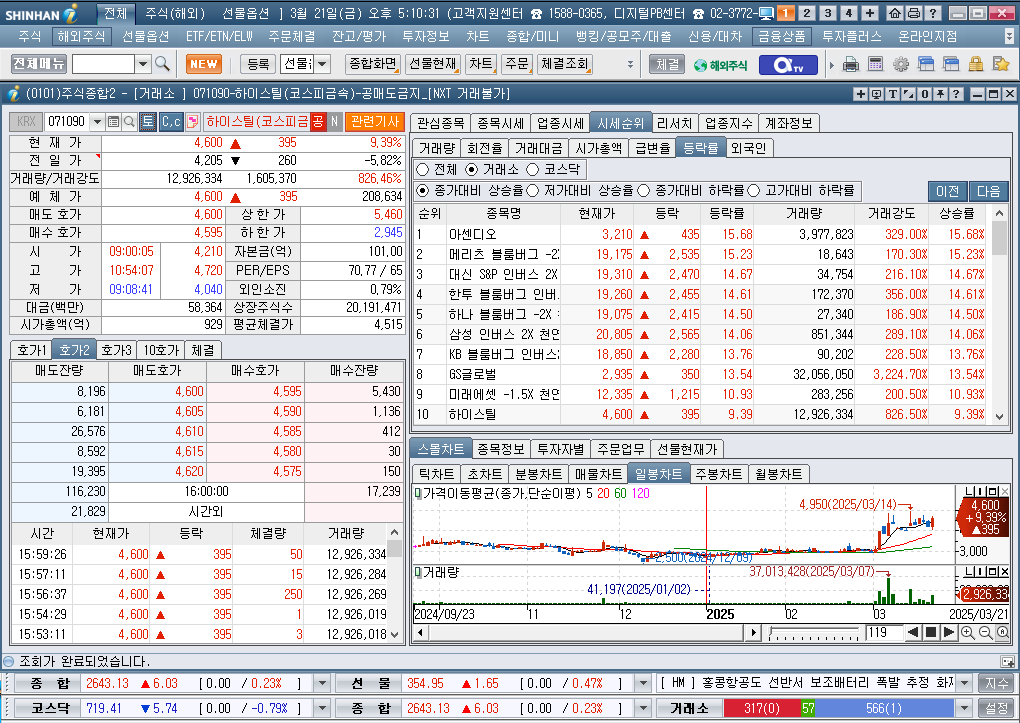
Task: Expand the toolbar overflow chevron after 체결조회
Action: (x=630, y=64)
